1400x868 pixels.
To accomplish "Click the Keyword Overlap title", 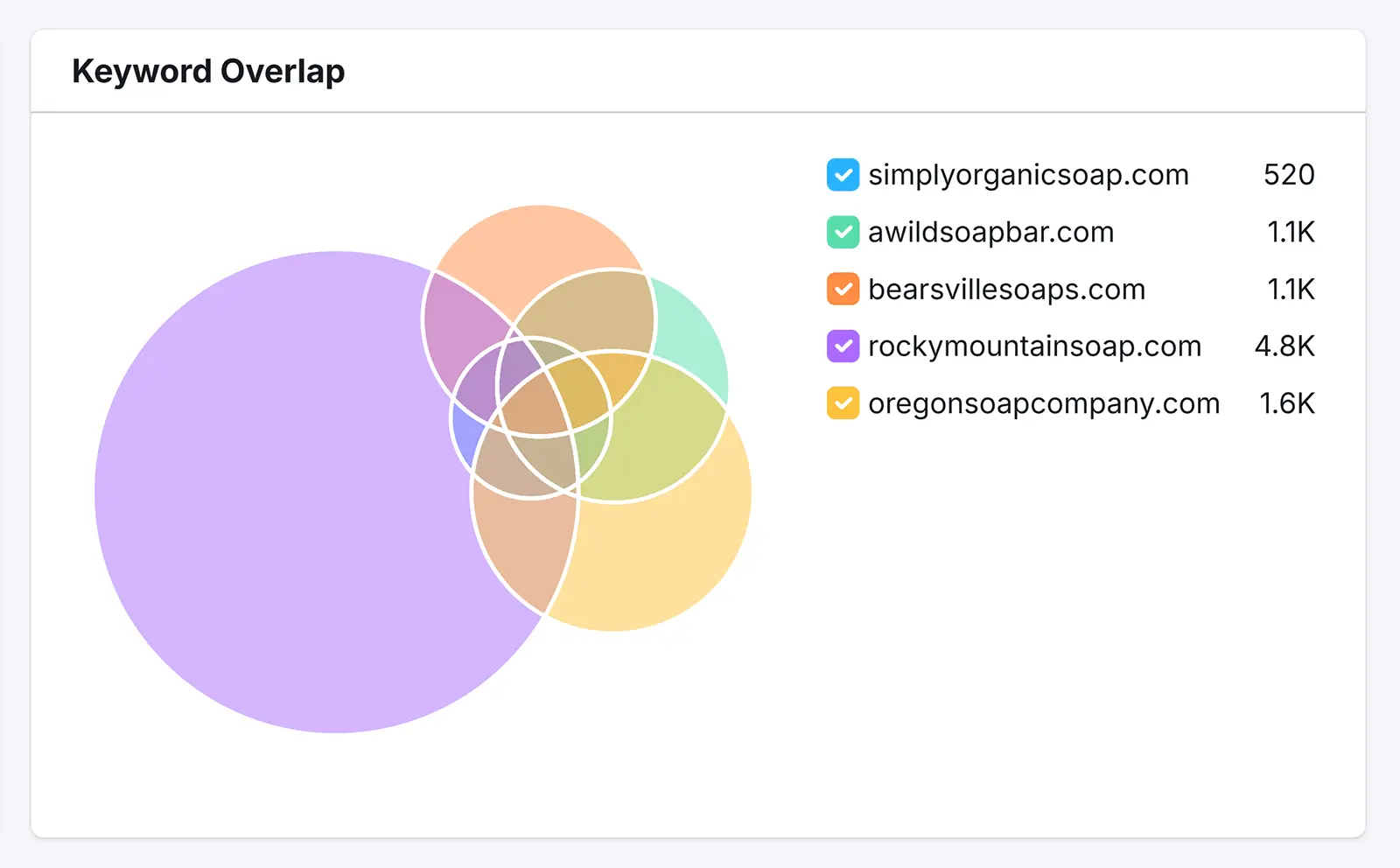I will pos(209,71).
